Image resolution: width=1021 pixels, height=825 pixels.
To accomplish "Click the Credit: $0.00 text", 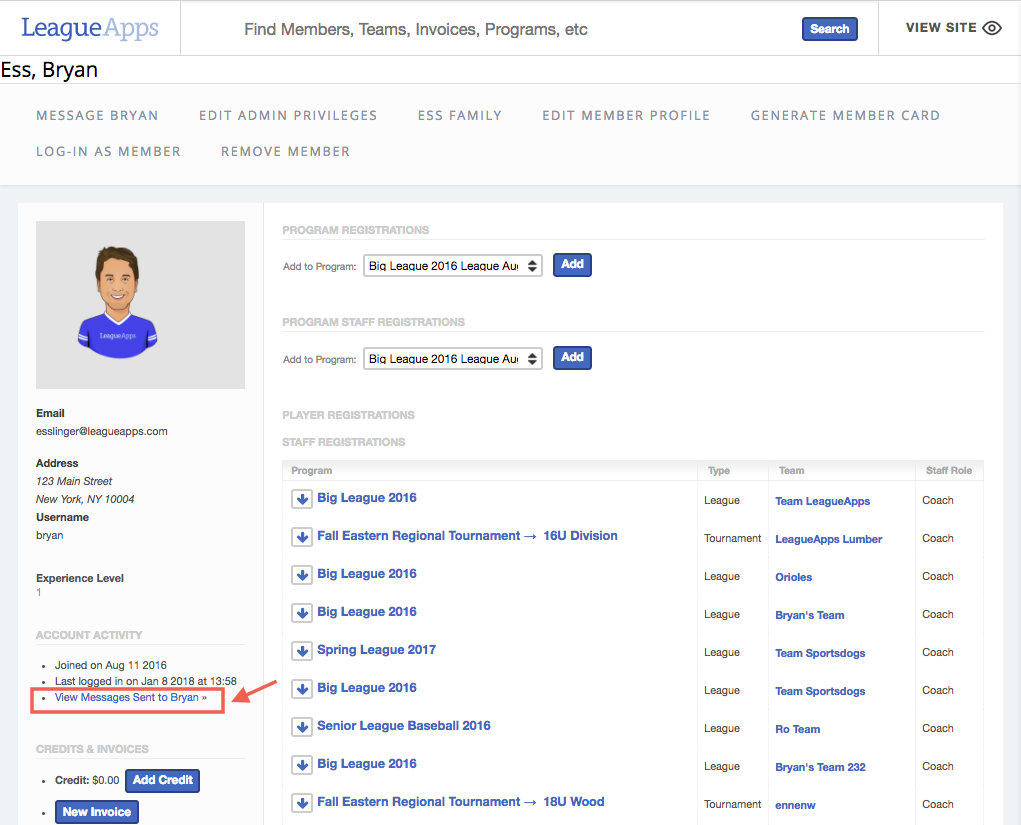I will (87, 780).
